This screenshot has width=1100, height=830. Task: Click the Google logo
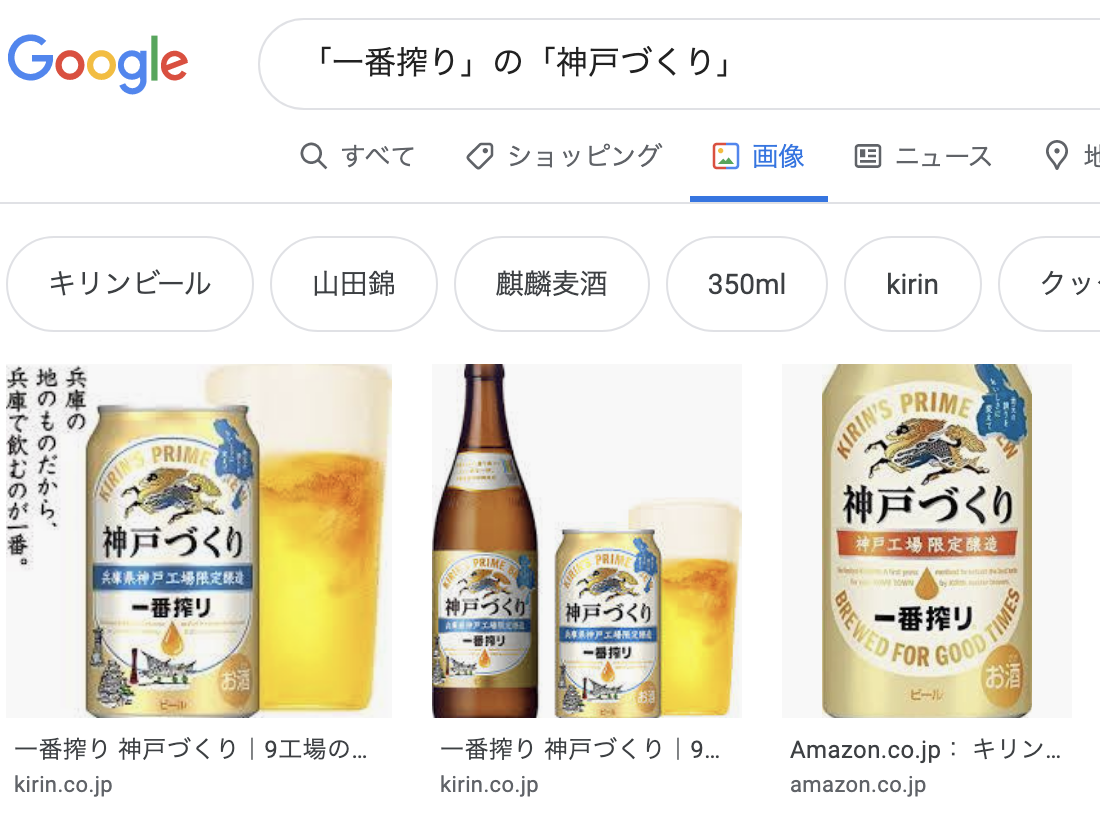point(98,63)
